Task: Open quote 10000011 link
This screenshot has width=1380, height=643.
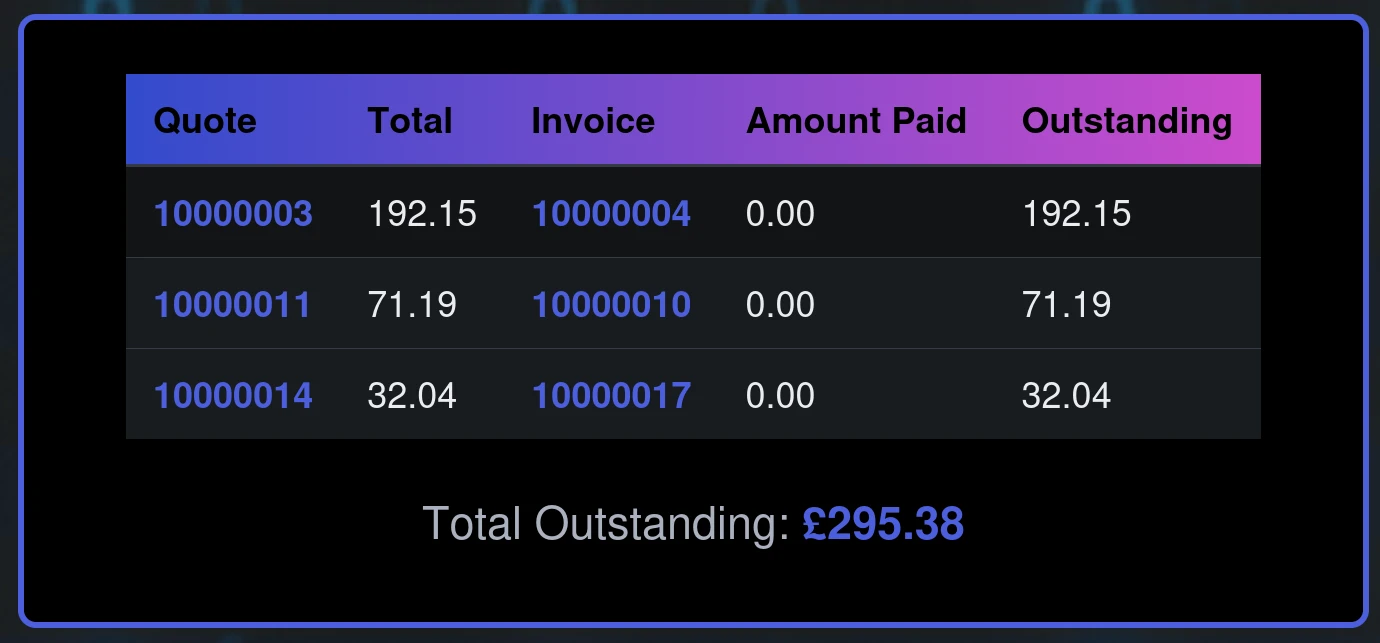Action: pyautogui.click(x=232, y=304)
